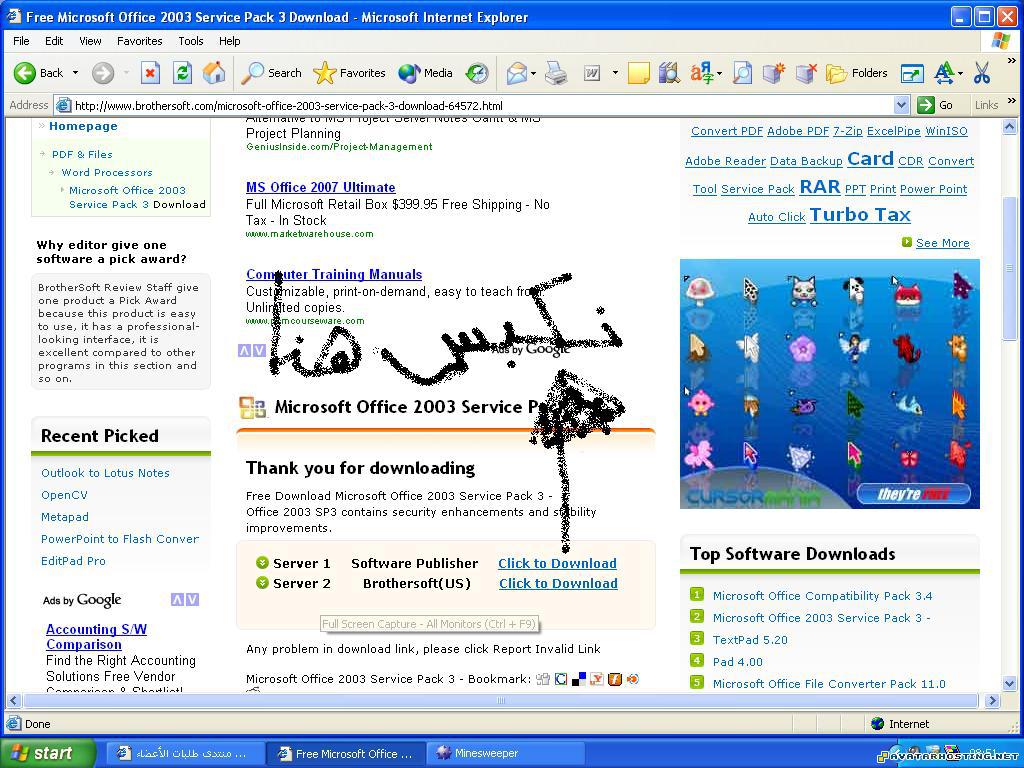Refresh the current page
The width and height of the screenshot is (1024, 768).
pos(182,73)
